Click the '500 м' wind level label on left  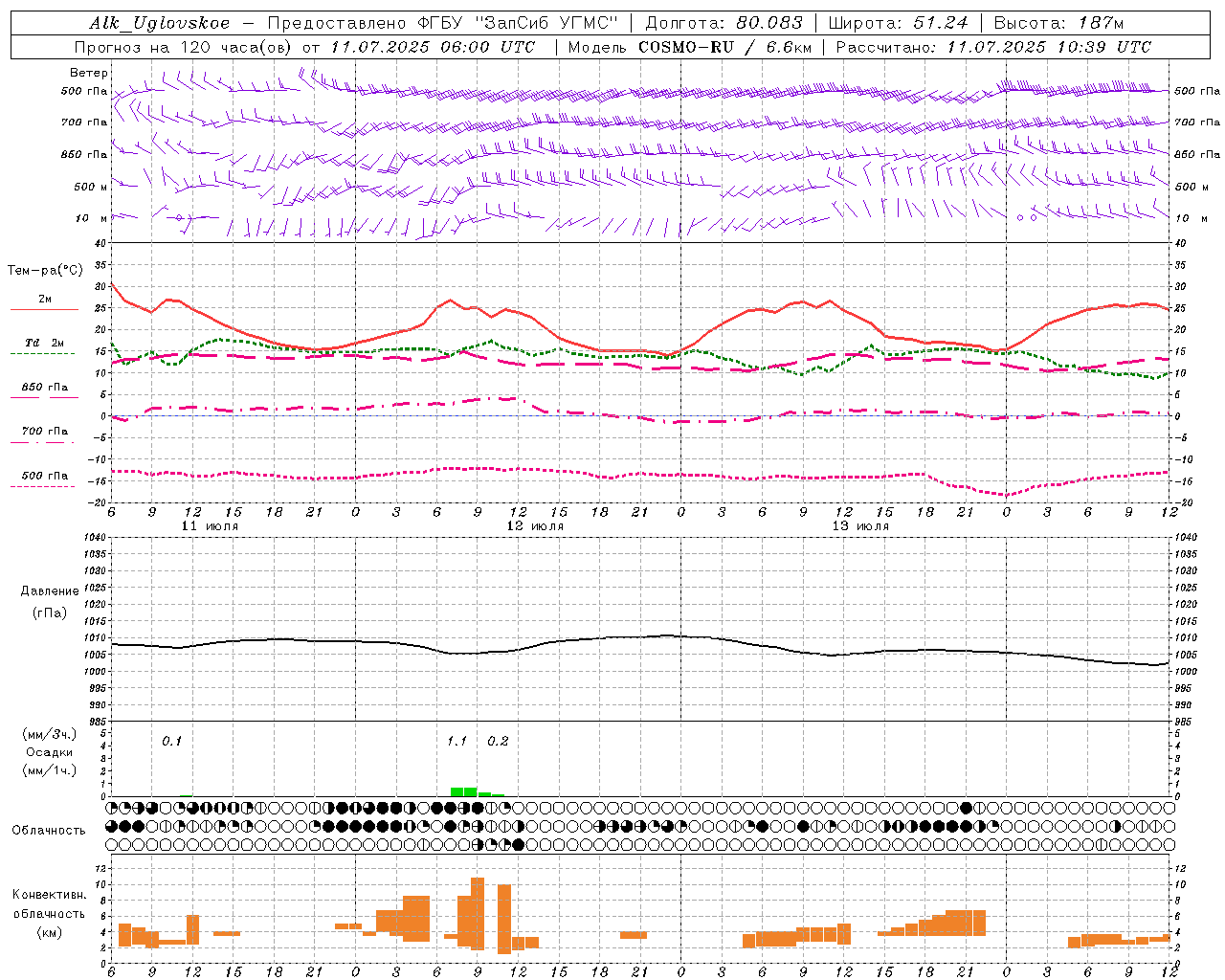(x=91, y=187)
